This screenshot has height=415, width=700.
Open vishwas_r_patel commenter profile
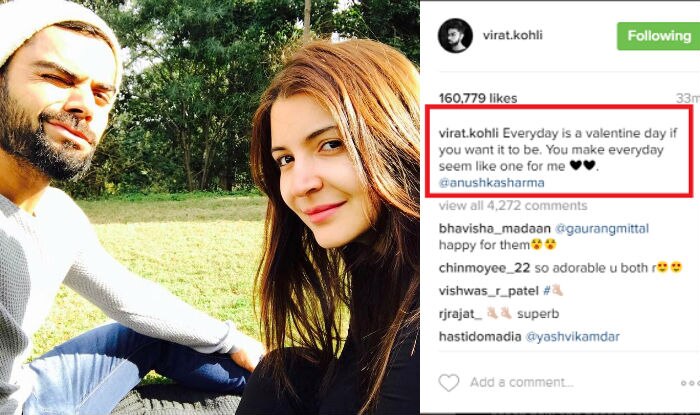(x=488, y=291)
